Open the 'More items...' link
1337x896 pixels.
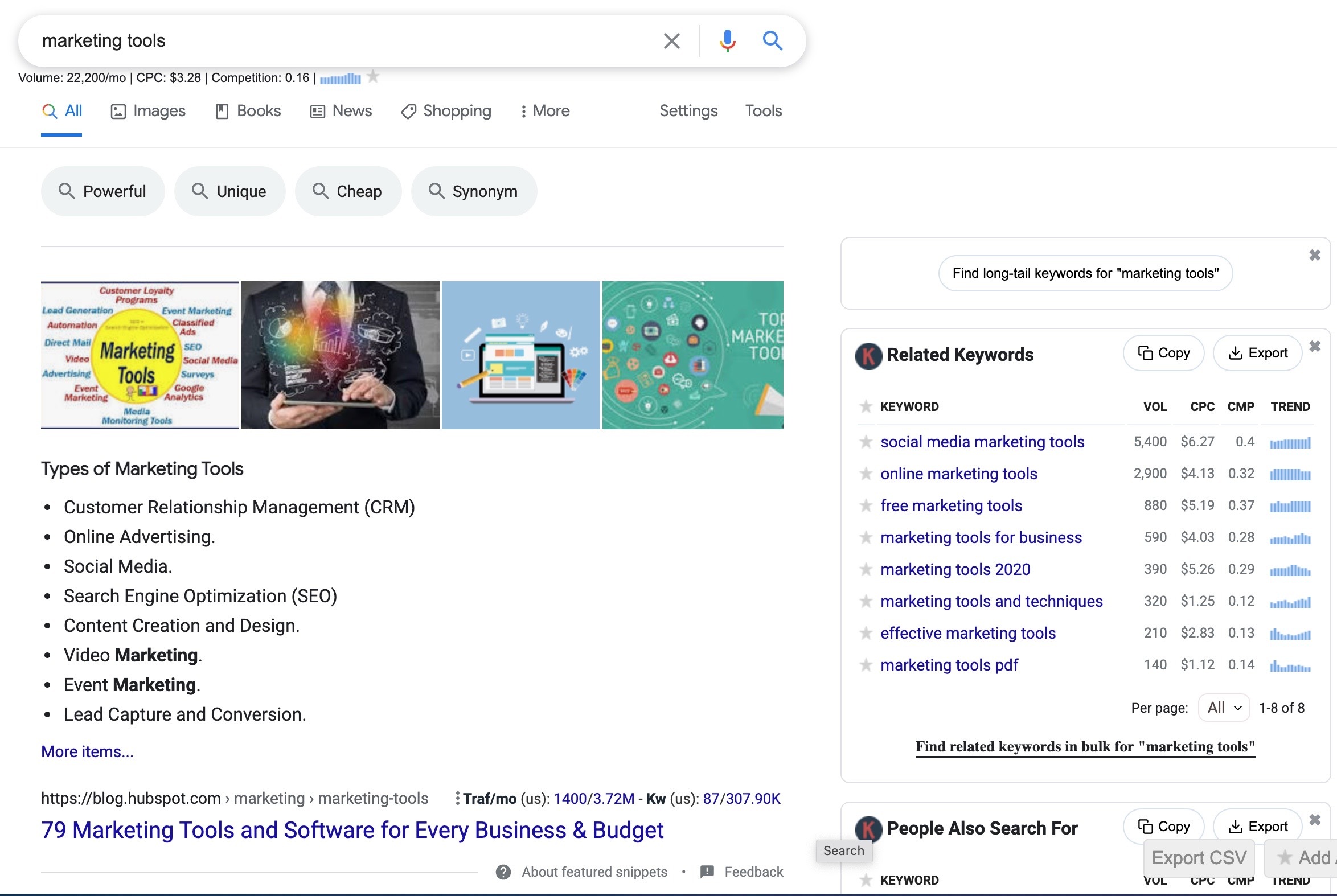tap(87, 751)
